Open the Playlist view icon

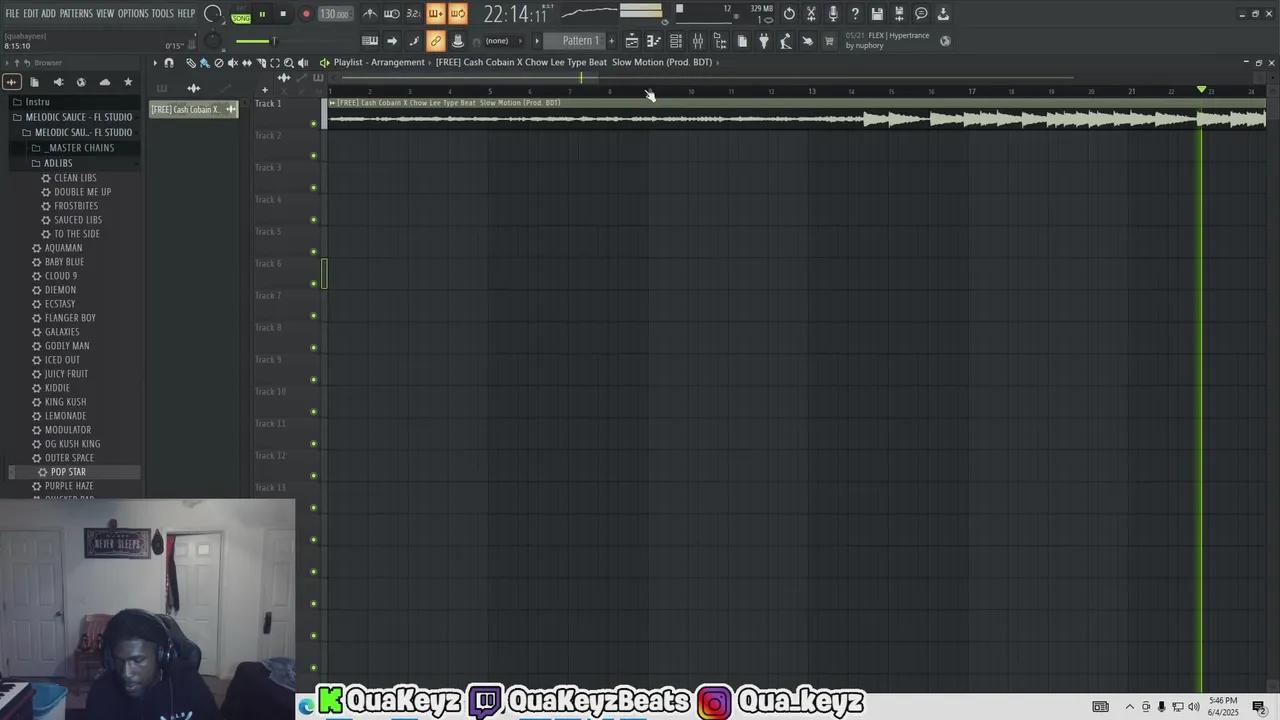(x=632, y=41)
